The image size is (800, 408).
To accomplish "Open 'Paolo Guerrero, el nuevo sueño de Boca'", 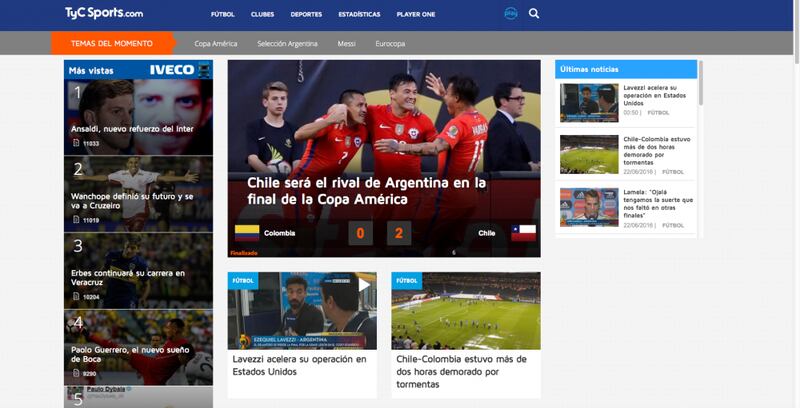I will [x=130, y=354].
